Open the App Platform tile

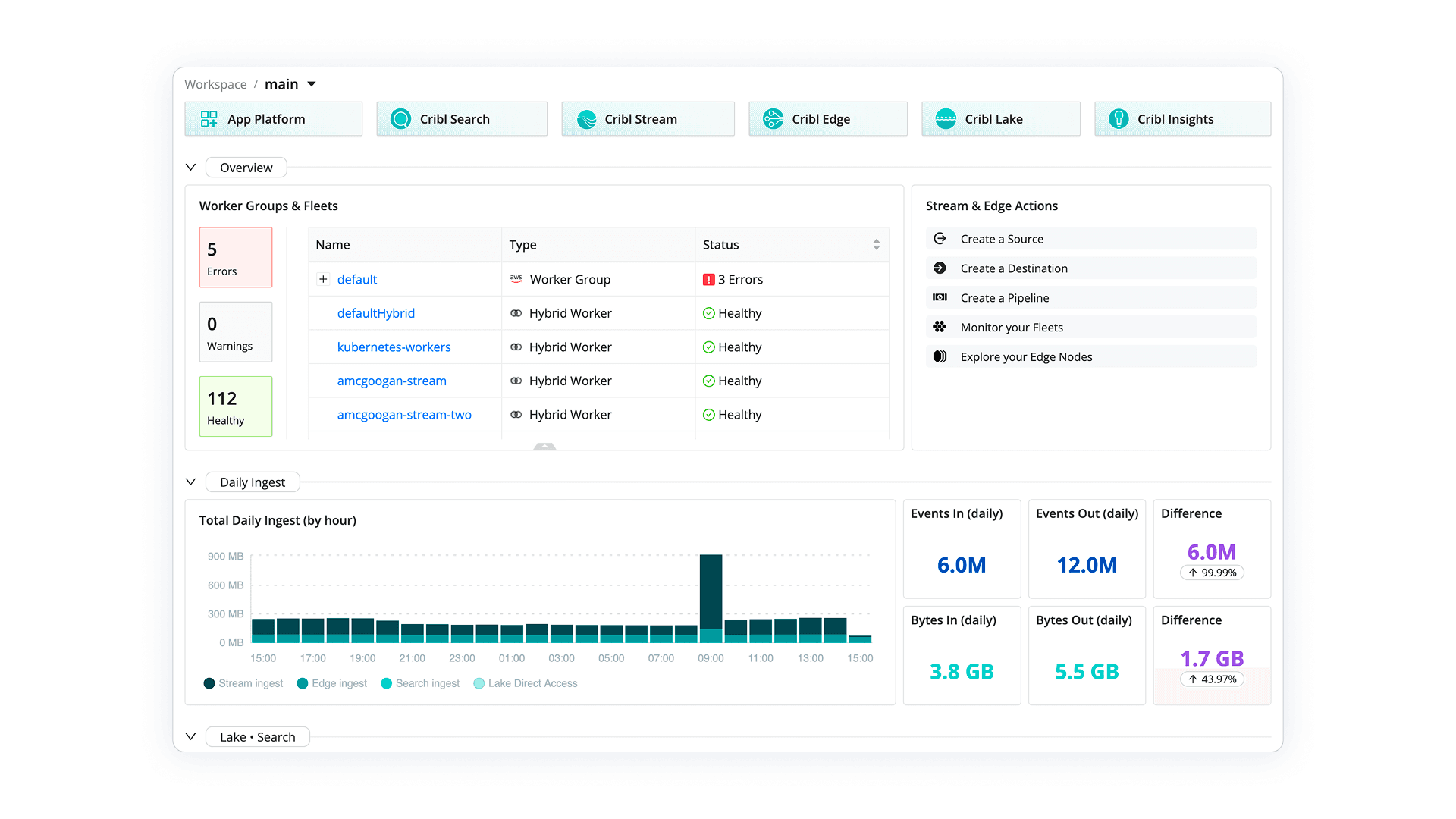click(273, 119)
